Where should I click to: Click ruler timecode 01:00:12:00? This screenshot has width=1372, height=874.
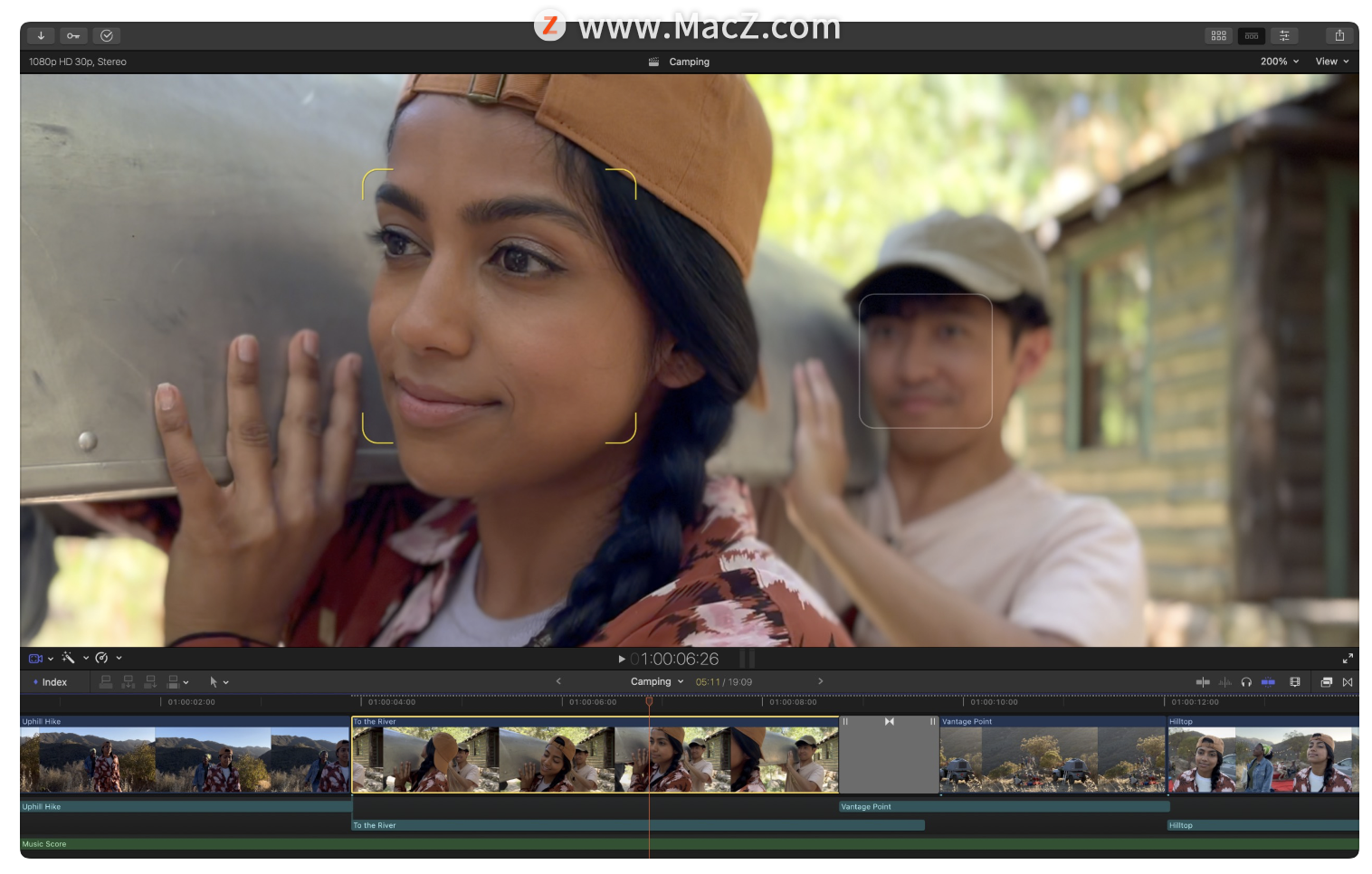pyautogui.click(x=1195, y=702)
